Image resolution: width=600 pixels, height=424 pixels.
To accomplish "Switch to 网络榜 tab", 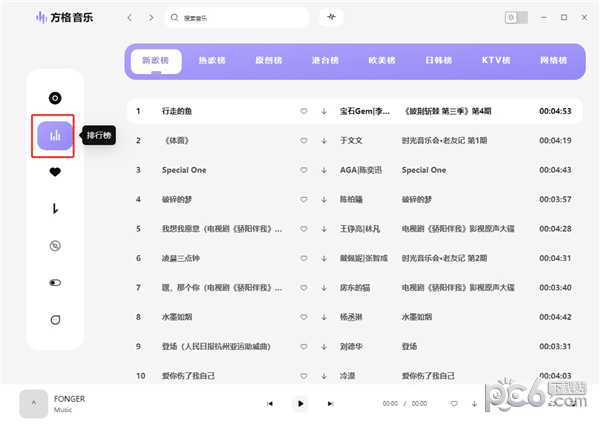I will tap(553, 60).
